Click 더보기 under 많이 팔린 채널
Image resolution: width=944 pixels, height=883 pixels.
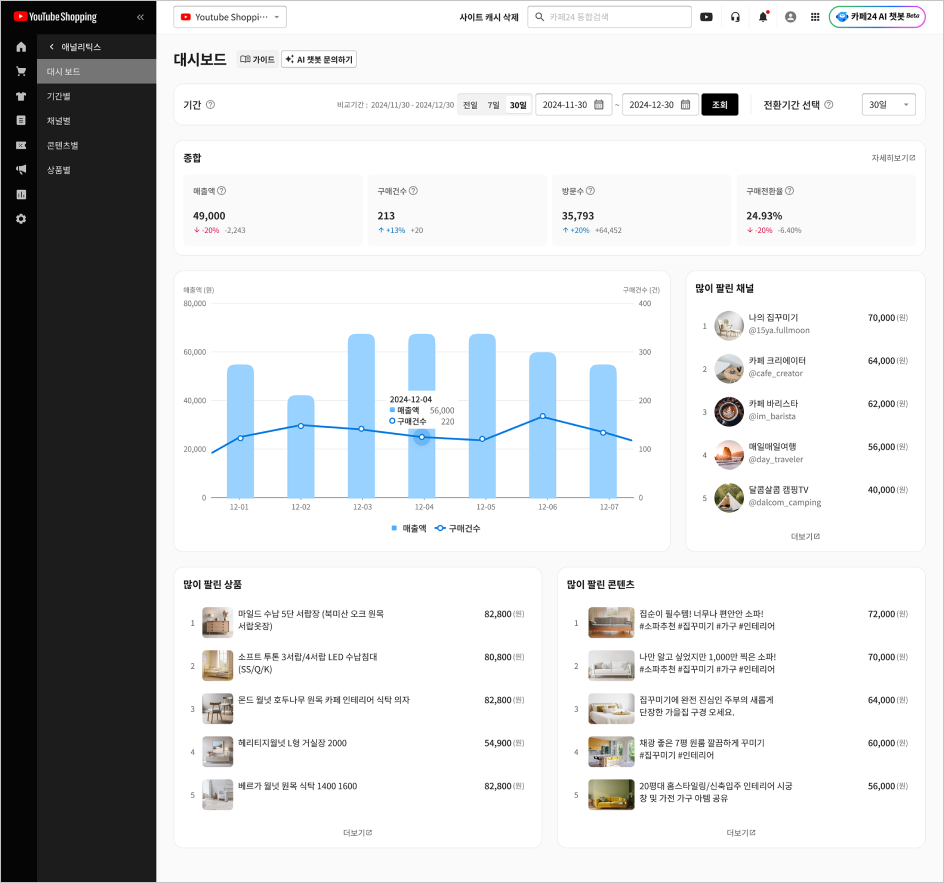point(805,536)
